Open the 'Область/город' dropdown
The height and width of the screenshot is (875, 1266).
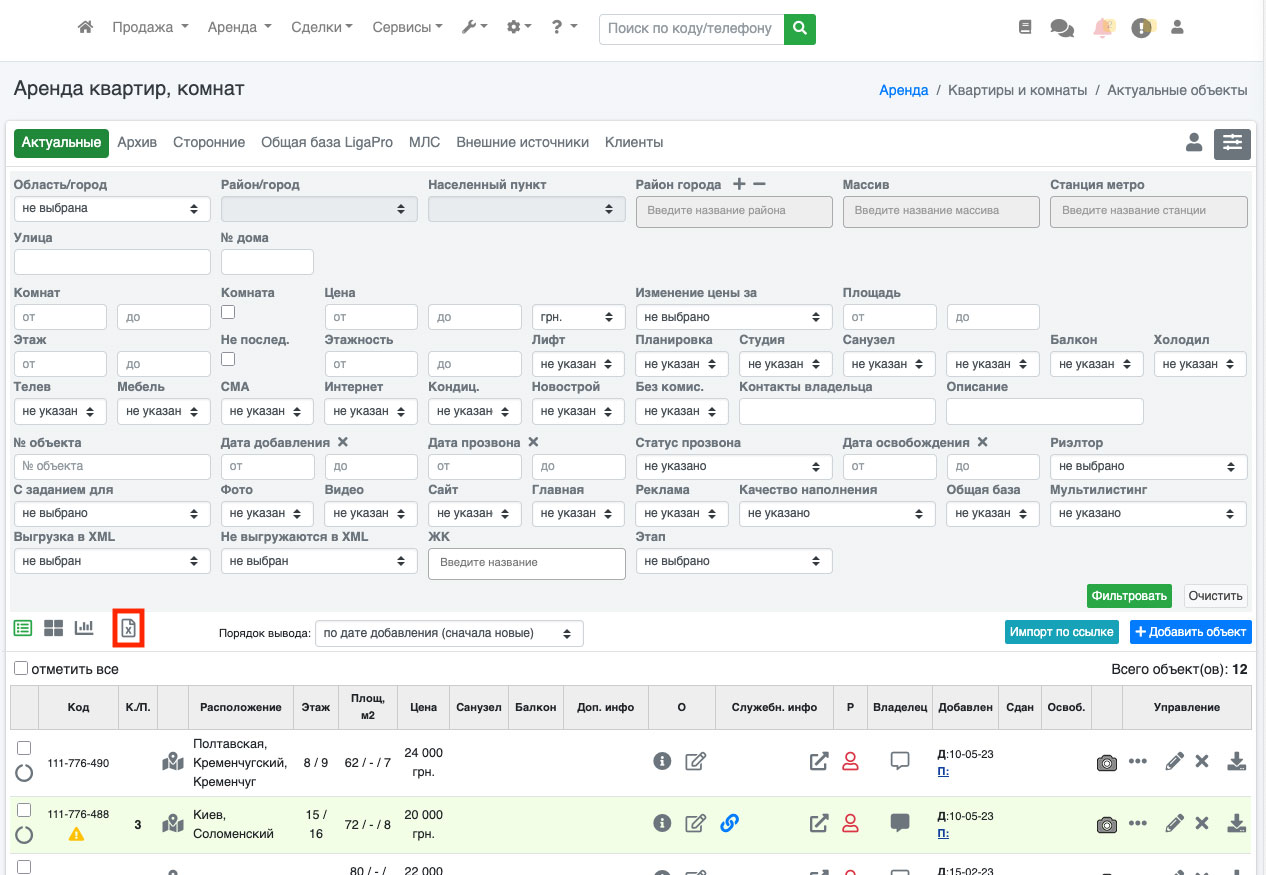(112, 208)
